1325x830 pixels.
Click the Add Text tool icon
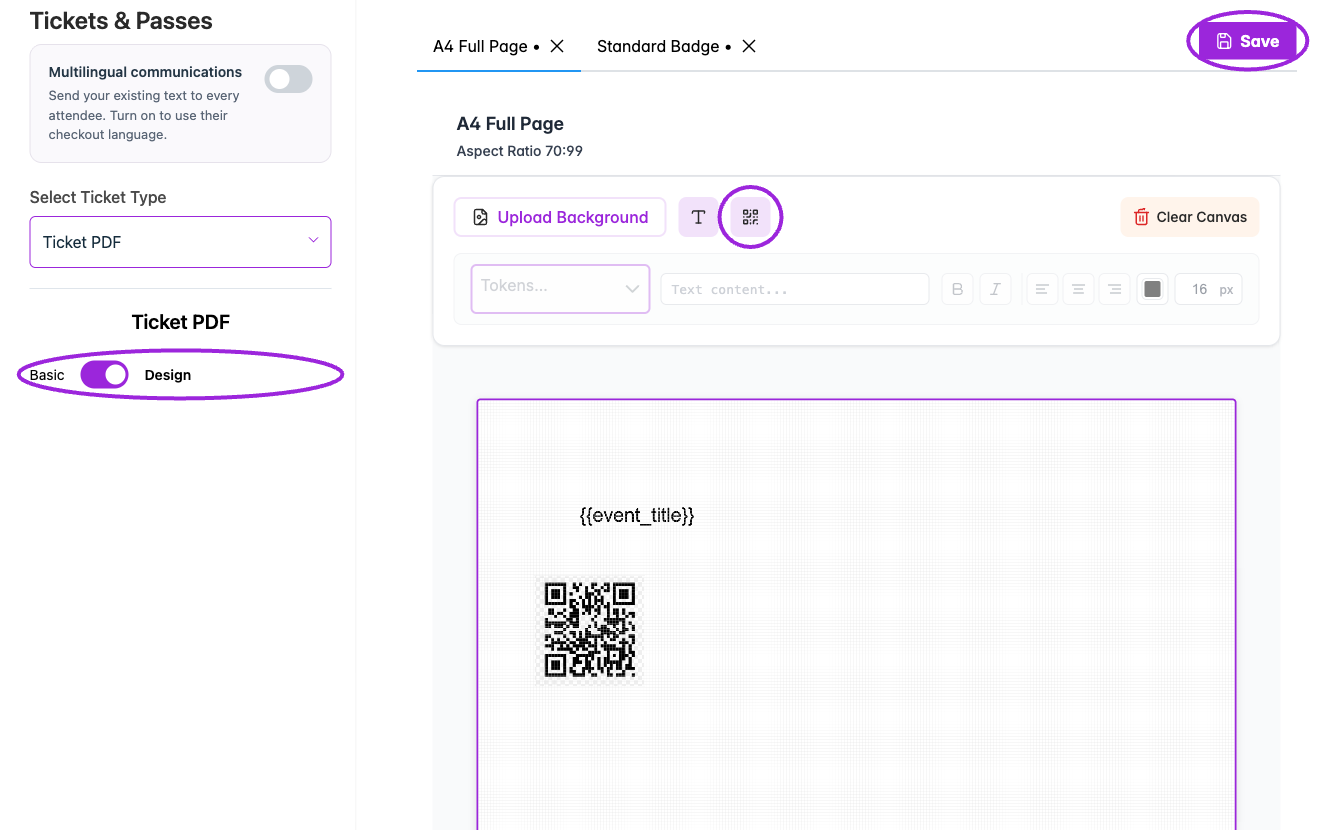tap(698, 217)
